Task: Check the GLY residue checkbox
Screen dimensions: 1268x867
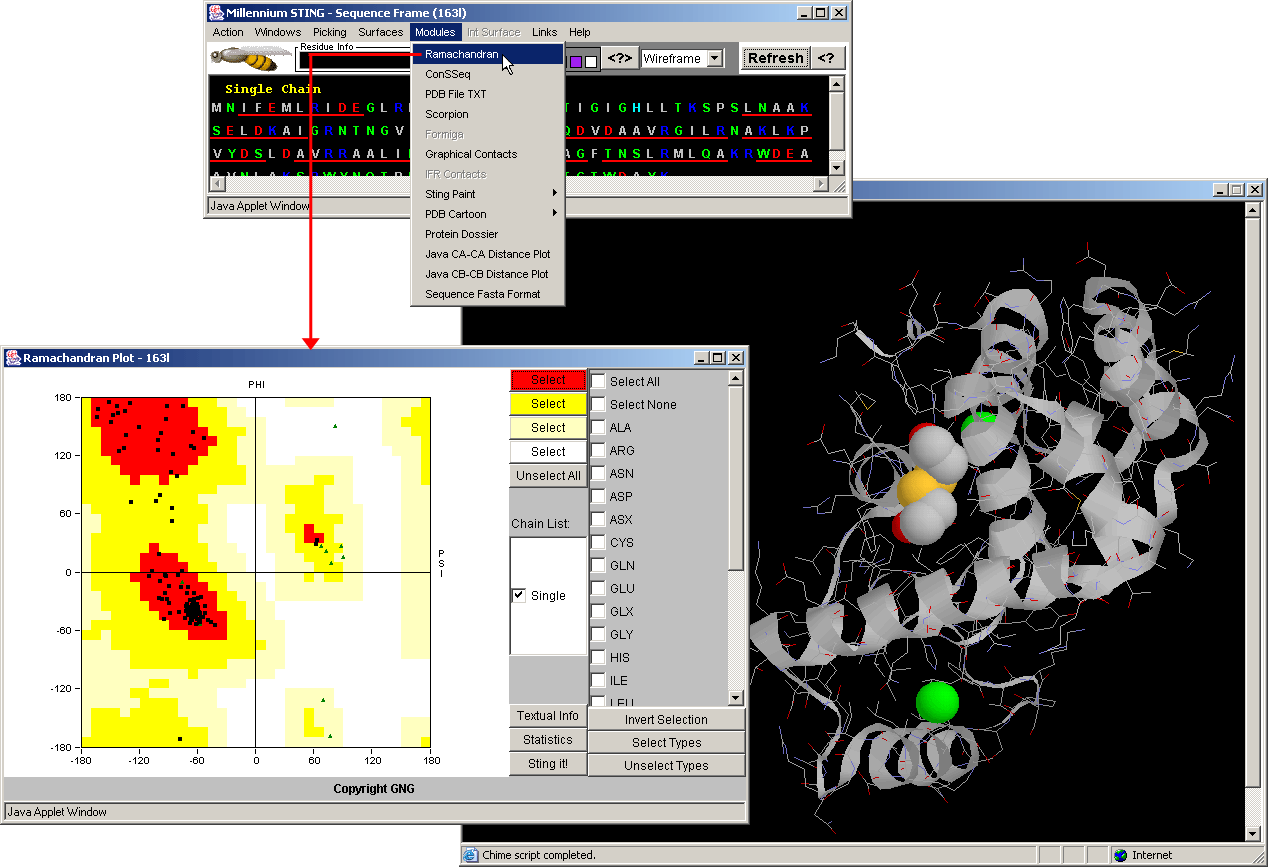Action: point(598,634)
